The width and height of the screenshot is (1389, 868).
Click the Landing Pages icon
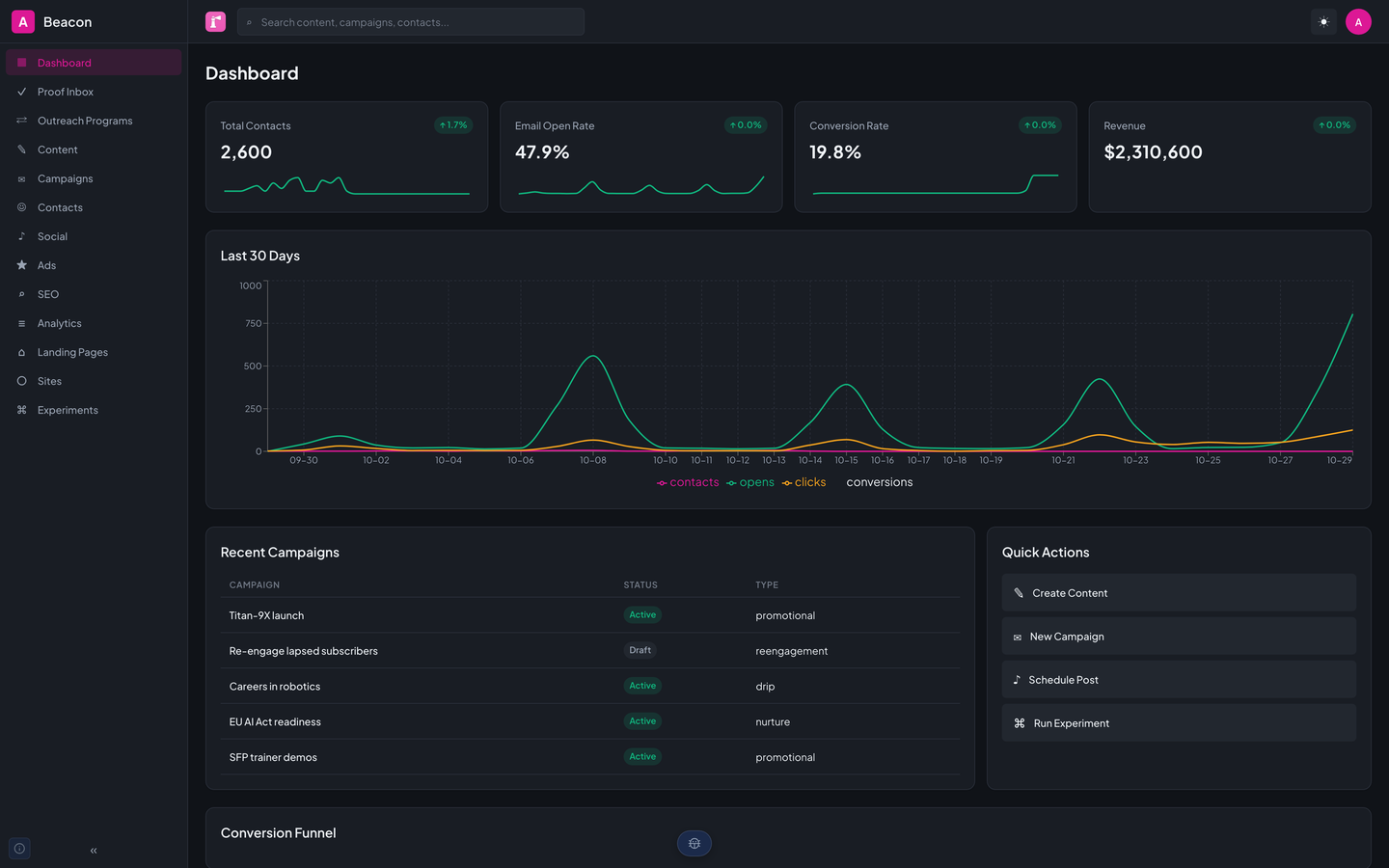pos(21,352)
